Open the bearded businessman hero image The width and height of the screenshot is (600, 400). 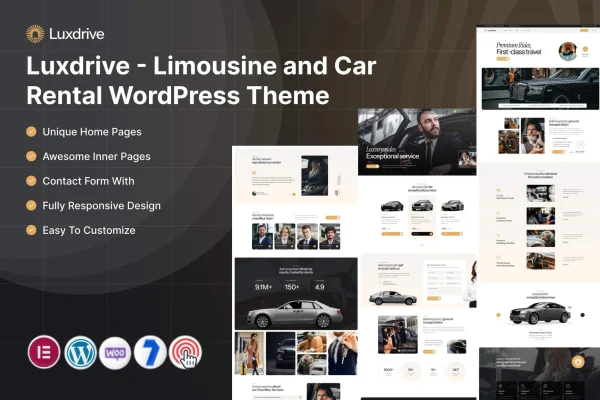pyautogui.click(x=417, y=142)
